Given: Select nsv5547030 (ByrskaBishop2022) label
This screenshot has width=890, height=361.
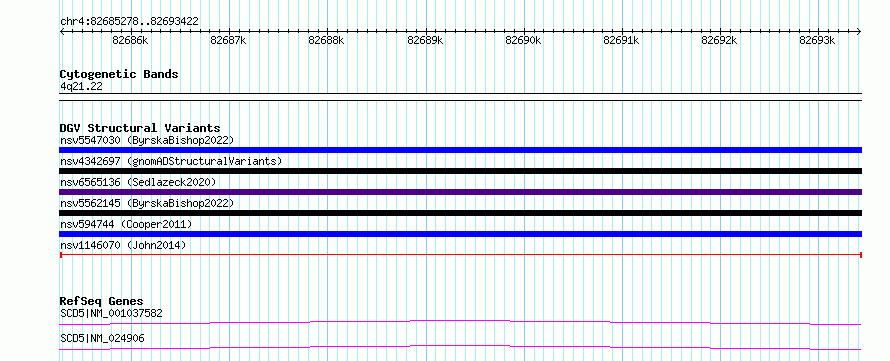Looking at the screenshot, I should [146, 140].
